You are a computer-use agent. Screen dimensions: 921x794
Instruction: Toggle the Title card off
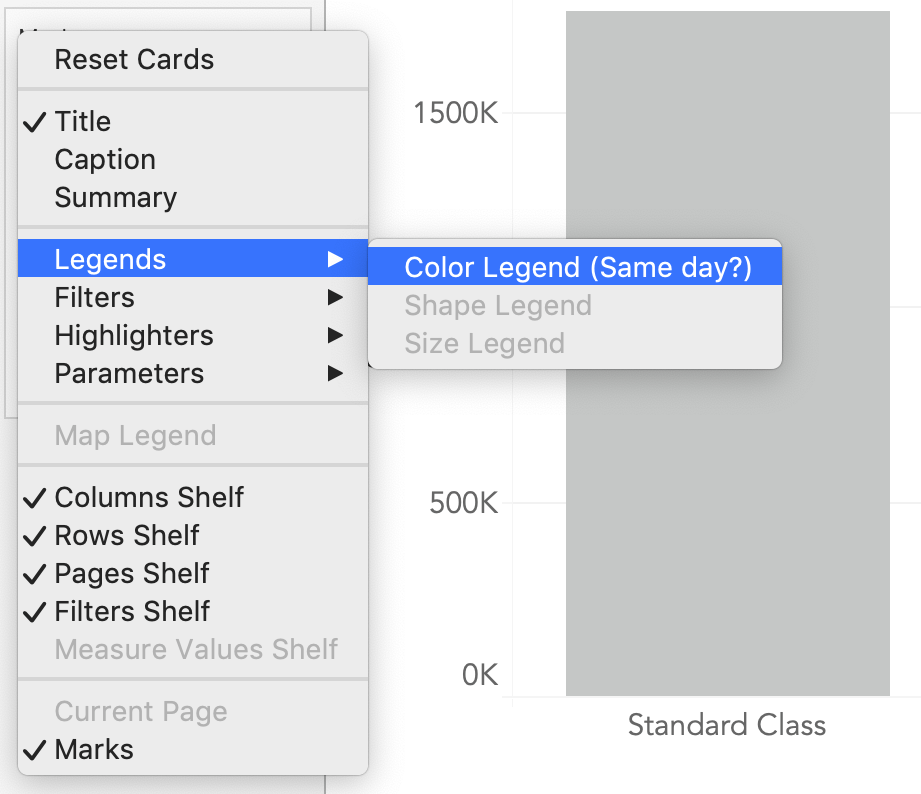coord(83,122)
